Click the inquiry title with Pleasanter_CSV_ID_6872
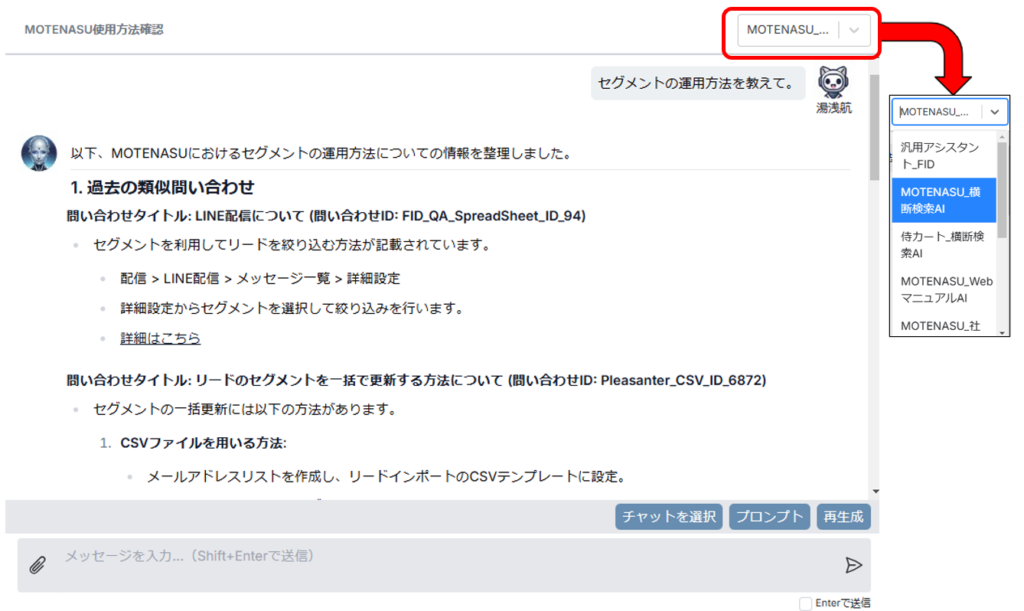The image size is (1024, 611). click(416, 381)
